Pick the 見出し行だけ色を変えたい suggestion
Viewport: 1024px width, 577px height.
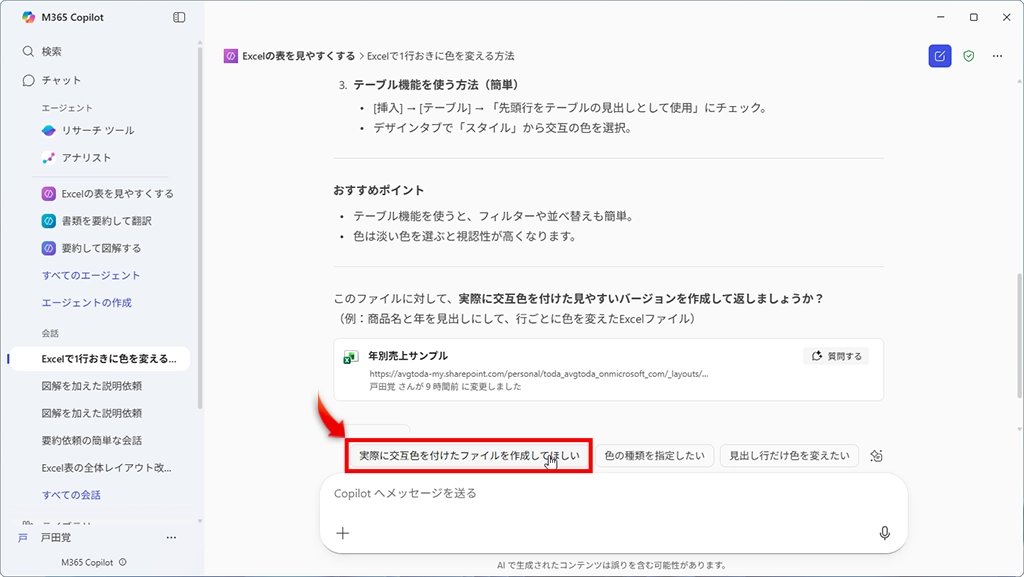(789, 456)
